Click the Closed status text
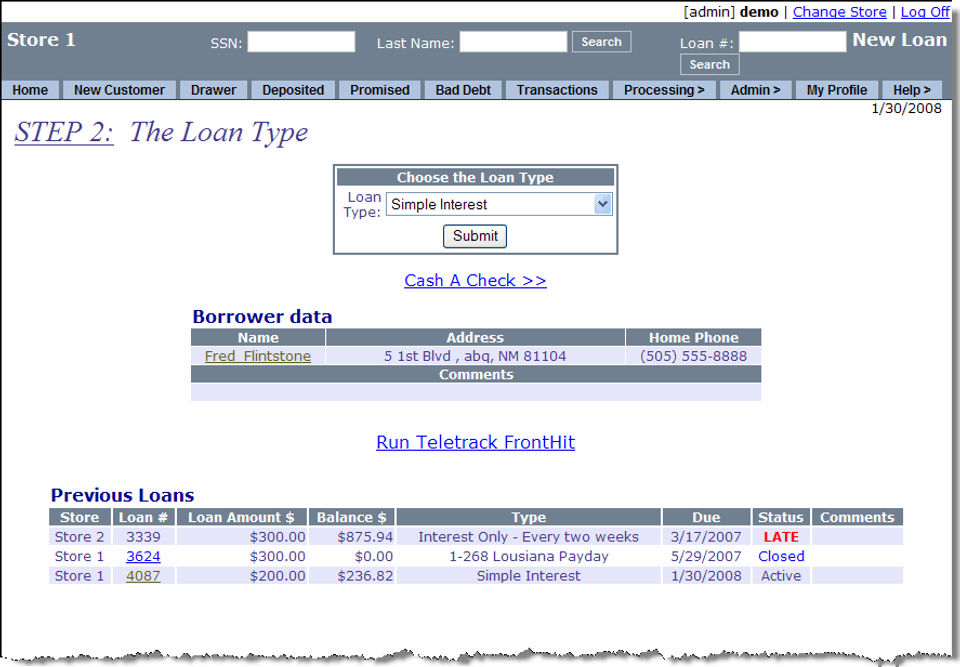Screen dimensions: 960x667 pos(781,556)
